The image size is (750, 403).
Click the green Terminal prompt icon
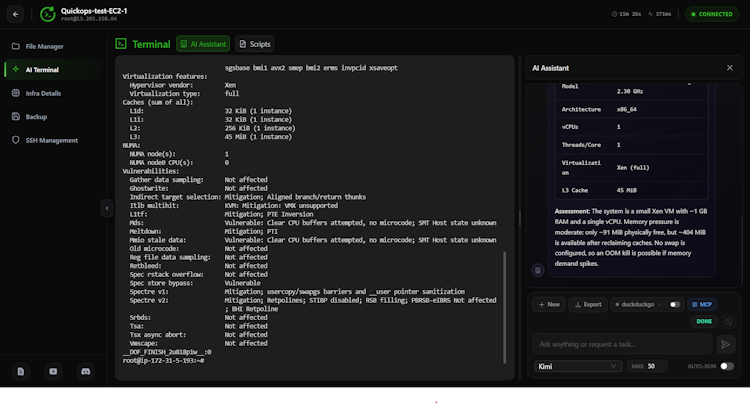(x=121, y=44)
